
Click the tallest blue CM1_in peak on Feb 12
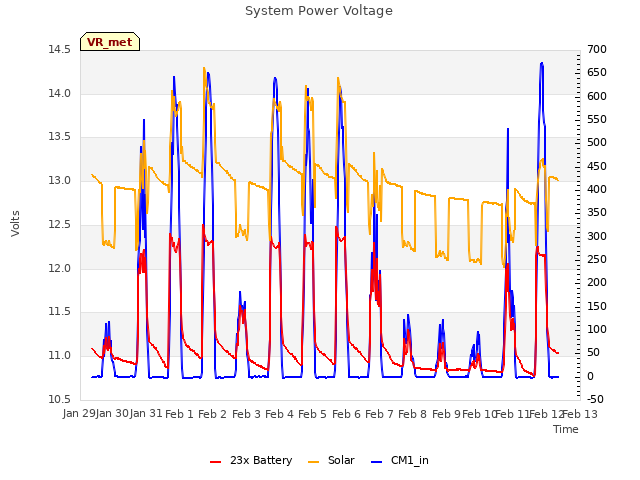[542, 64]
